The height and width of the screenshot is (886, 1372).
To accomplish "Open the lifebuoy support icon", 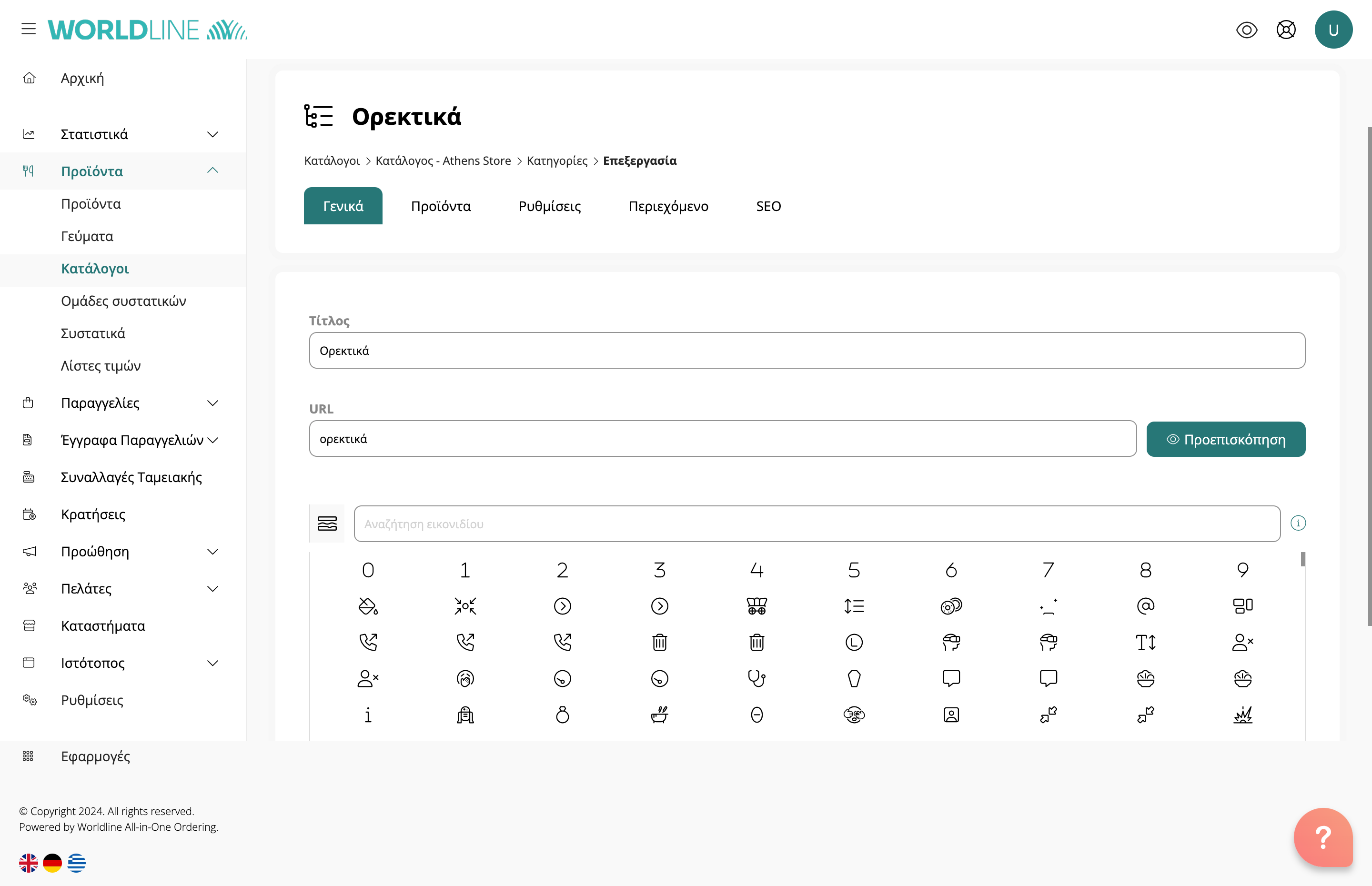I will (1286, 30).
